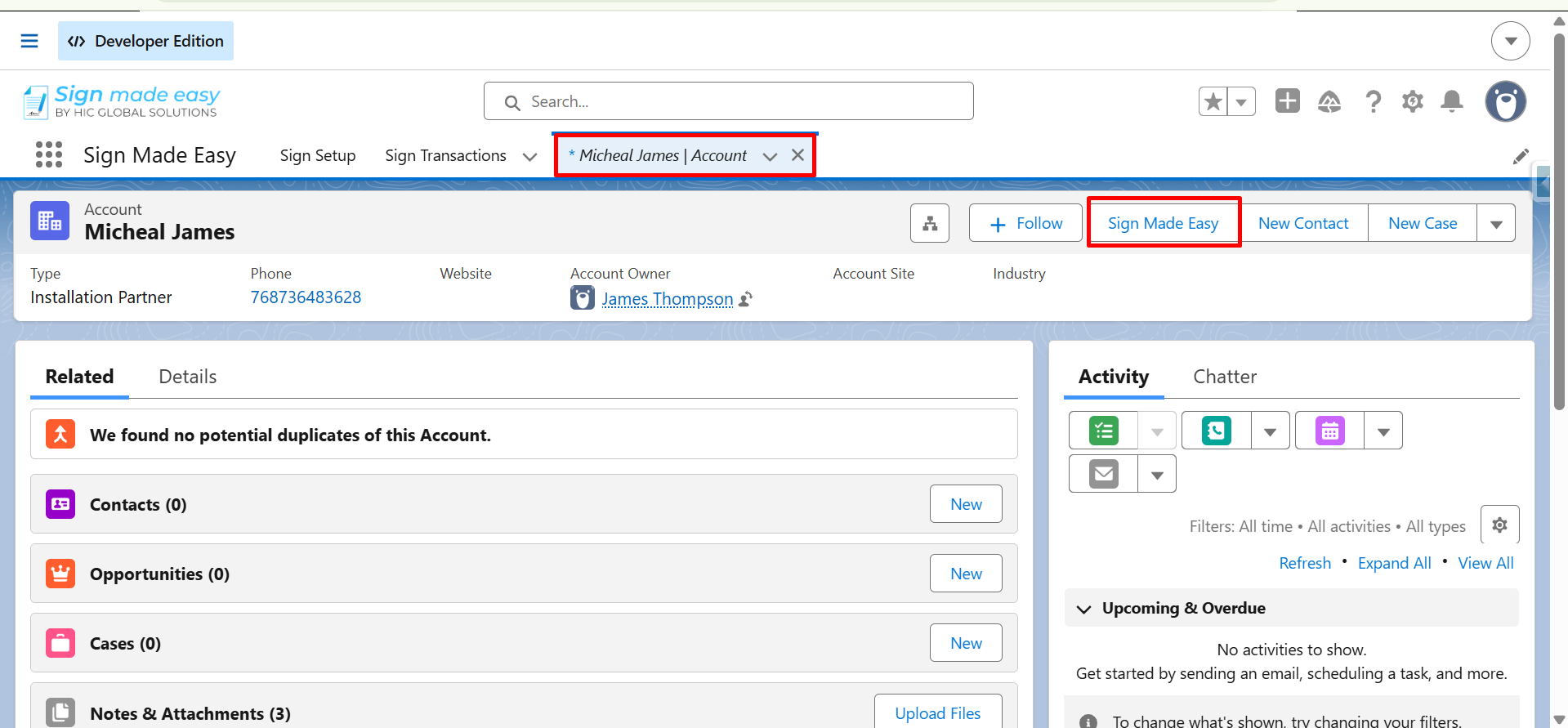Click the Email envelope icon
1568x728 pixels.
pyautogui.click(x=1104, y=474)
